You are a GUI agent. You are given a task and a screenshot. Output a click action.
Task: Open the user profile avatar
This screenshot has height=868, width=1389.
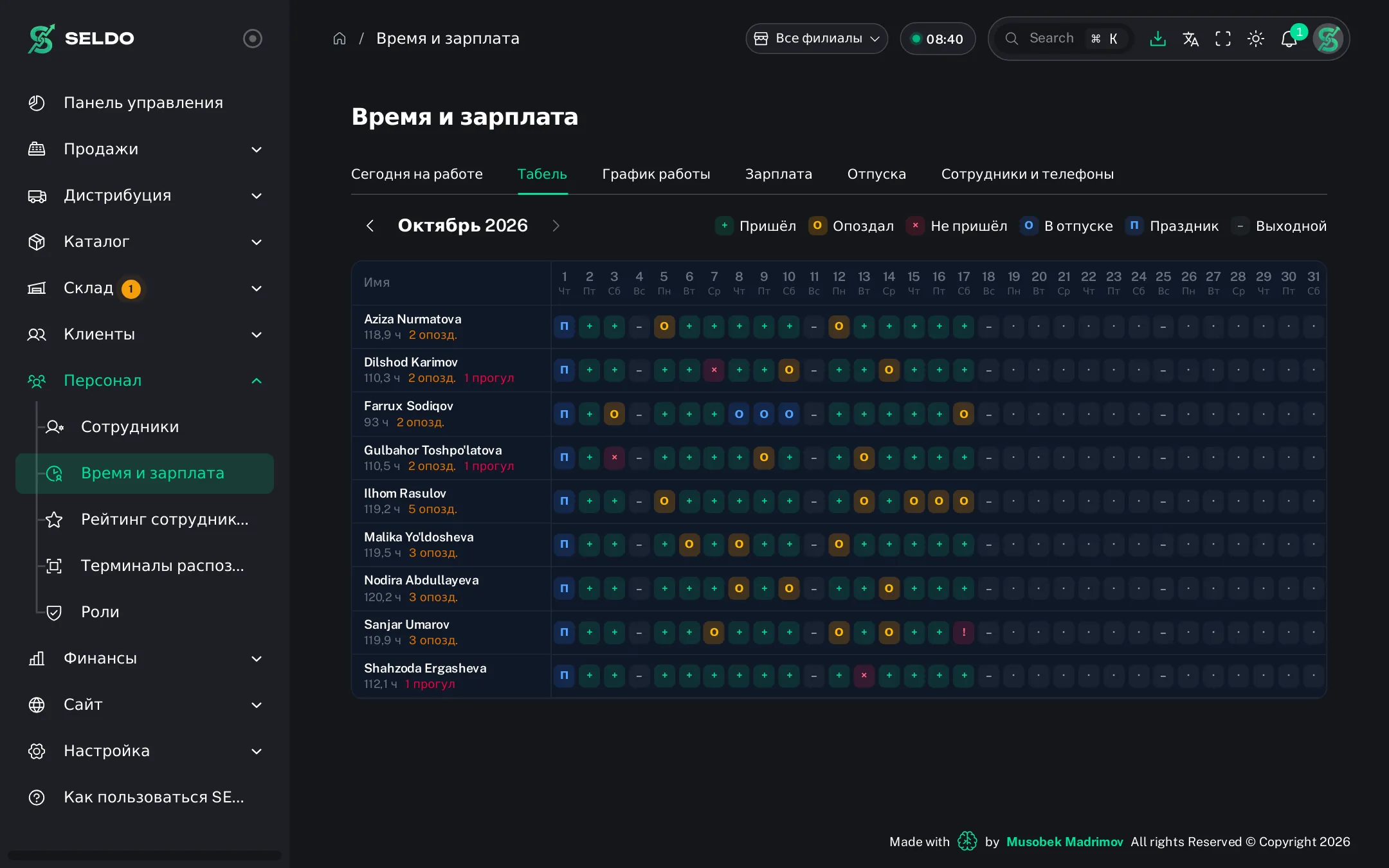click(x=1328, y=39)
